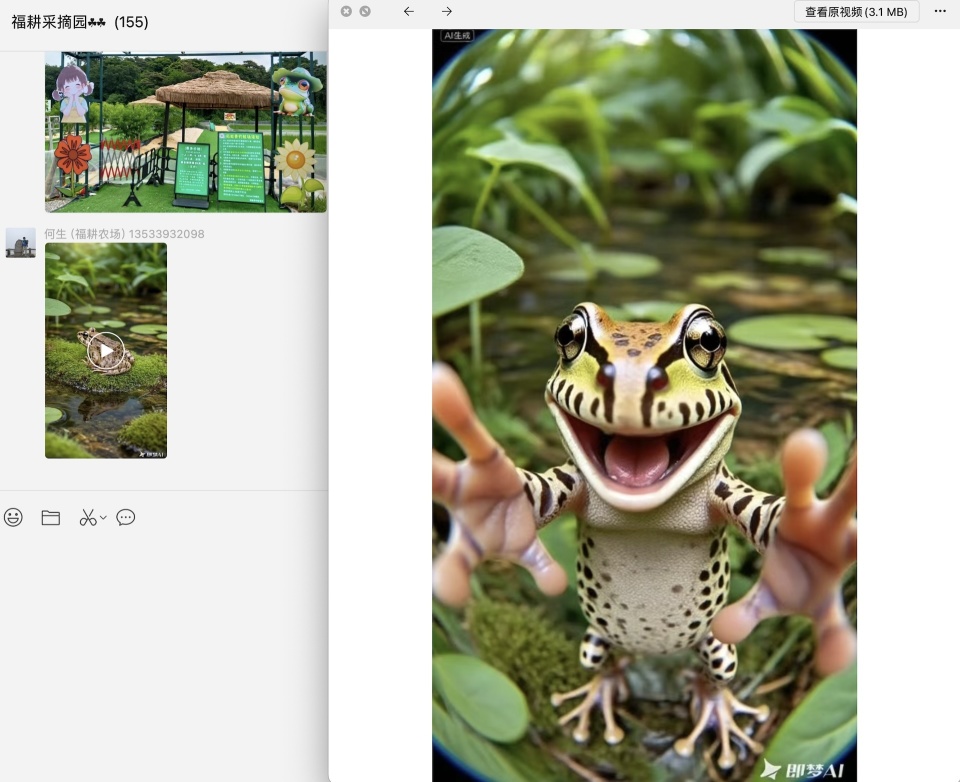
Task: Open the farm entrance photo thumbnail
Action: tap(185, 131)
